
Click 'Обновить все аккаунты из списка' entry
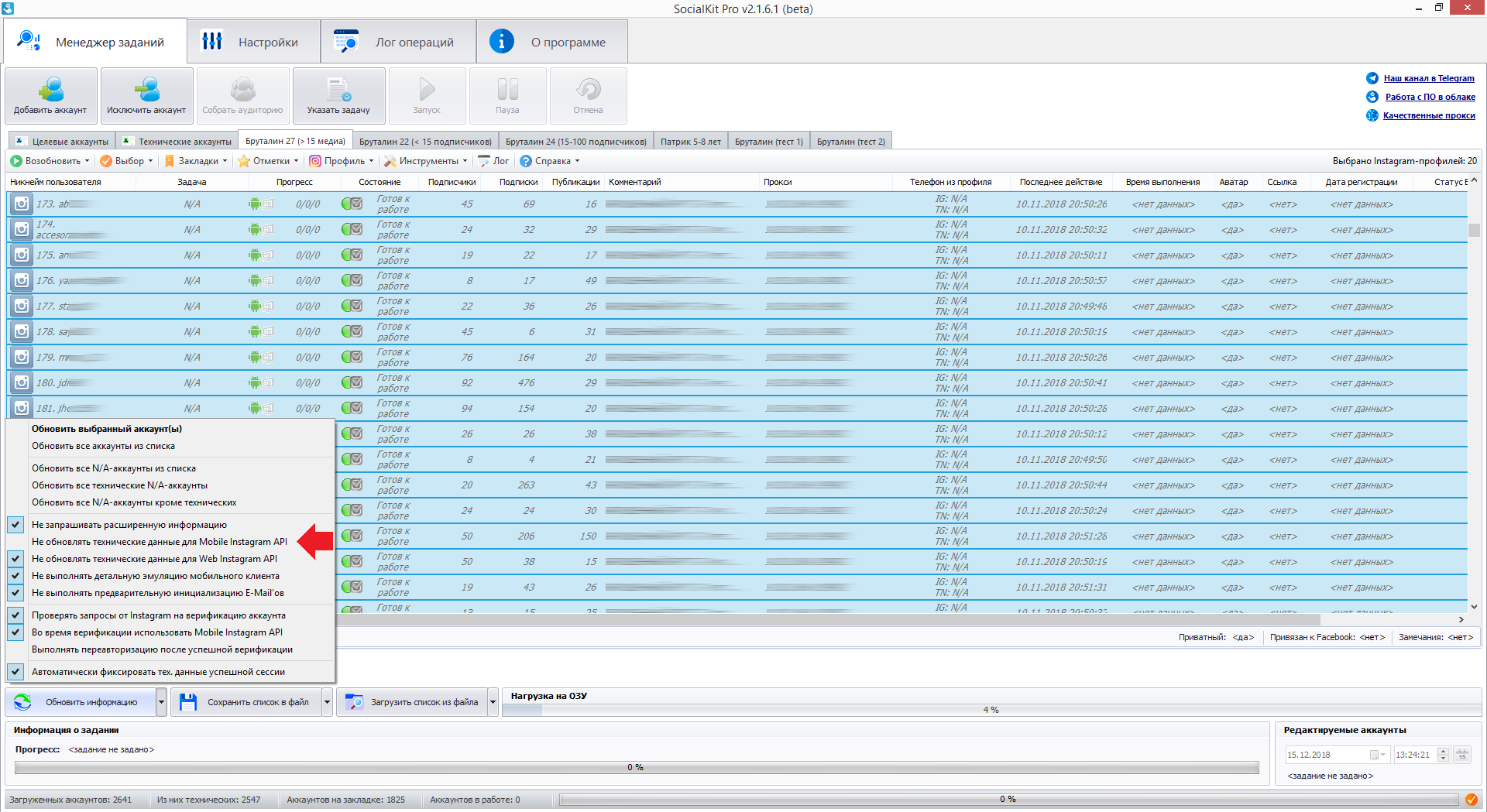click(170, 446)
